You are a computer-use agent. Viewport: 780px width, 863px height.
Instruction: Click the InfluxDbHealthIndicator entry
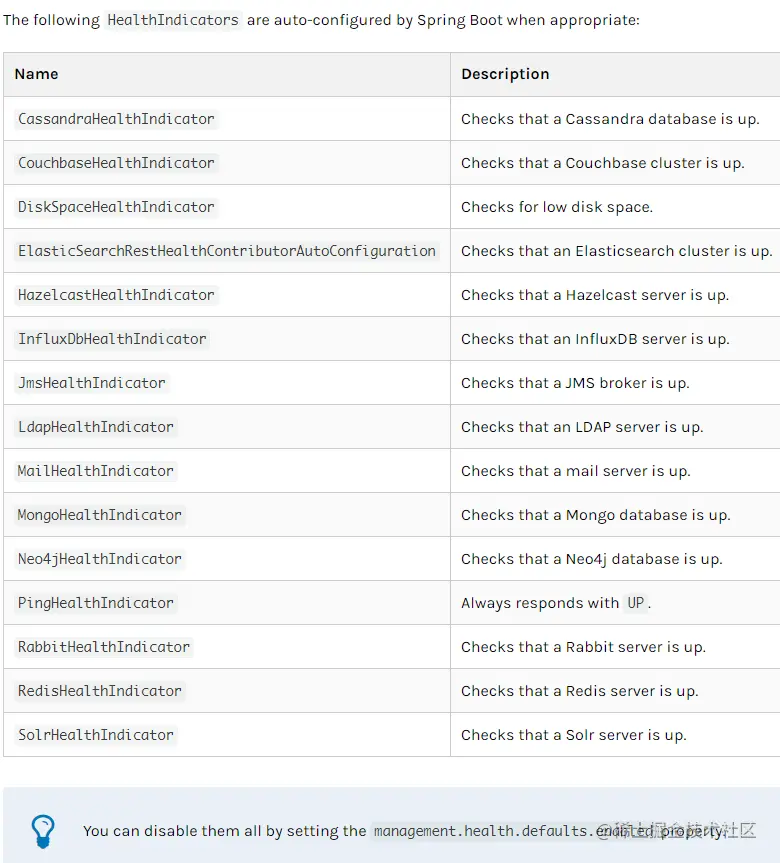(112, 339)
